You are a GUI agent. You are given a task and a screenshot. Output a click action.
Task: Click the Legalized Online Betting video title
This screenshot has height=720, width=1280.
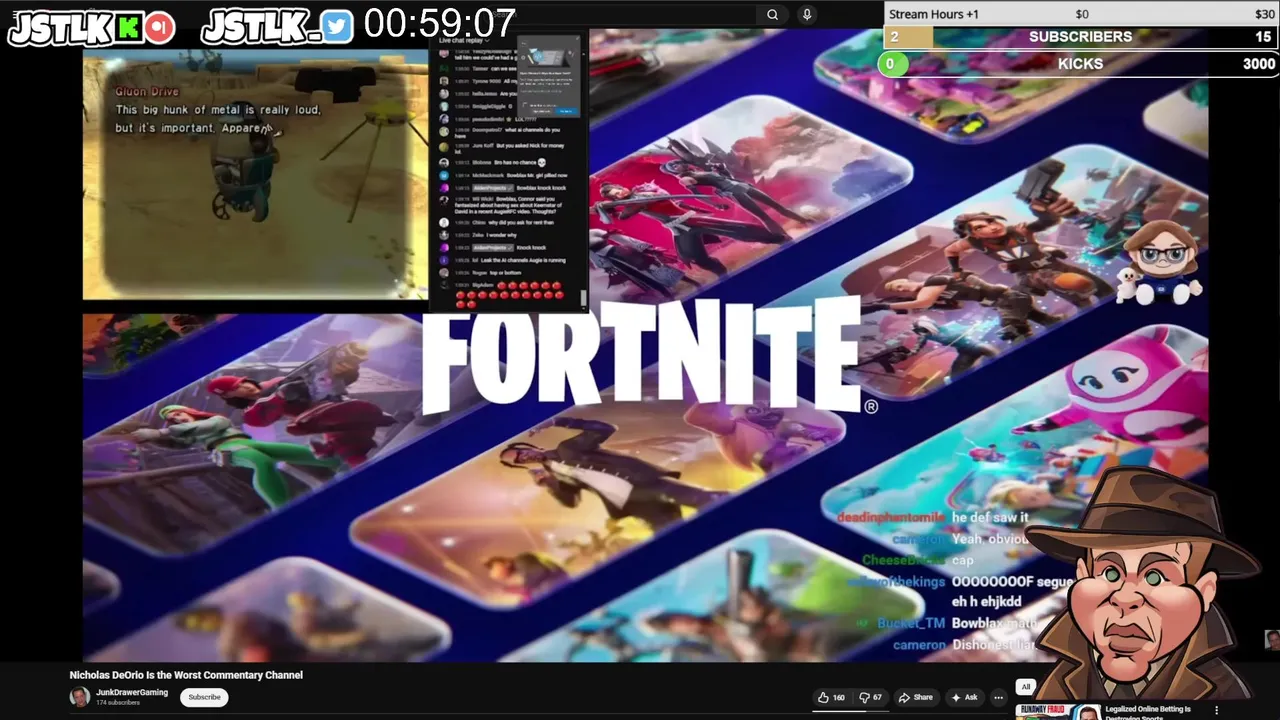[1148, 712]
